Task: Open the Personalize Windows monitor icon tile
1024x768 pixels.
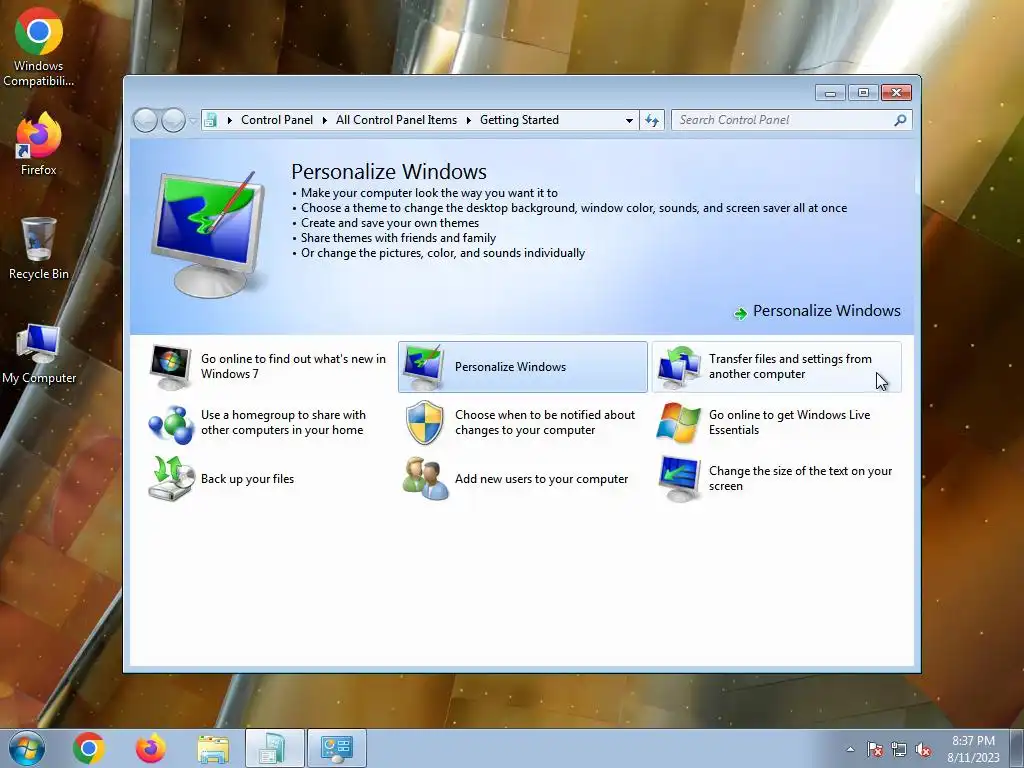Action: [x=424, y=367]
